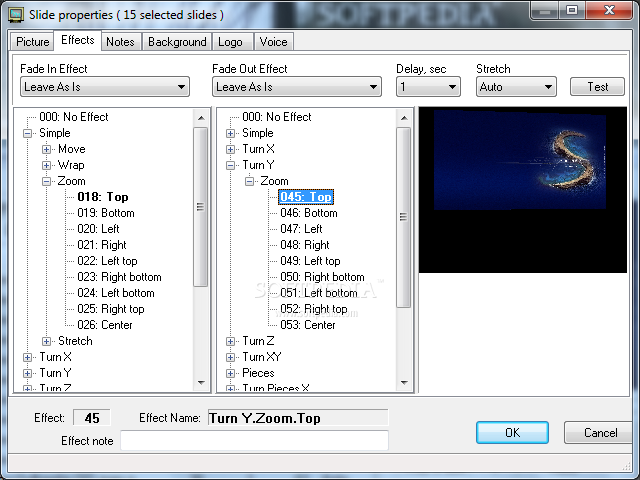The height and width of the screenshot is (480, 640).
Task: Select 020: Left fade-in effect
Action: point(98,229)
